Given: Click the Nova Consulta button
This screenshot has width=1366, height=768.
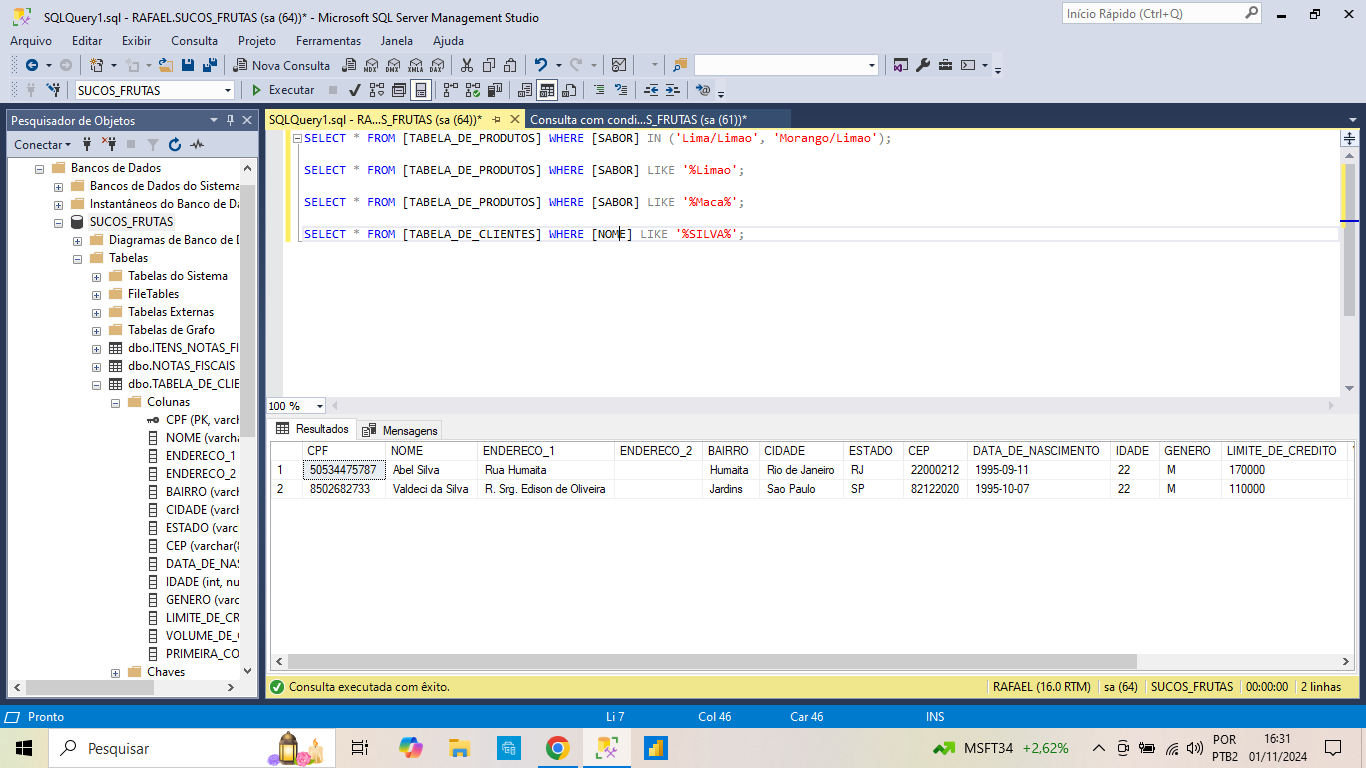Looking at the screenshot, I should coord(282,65).
